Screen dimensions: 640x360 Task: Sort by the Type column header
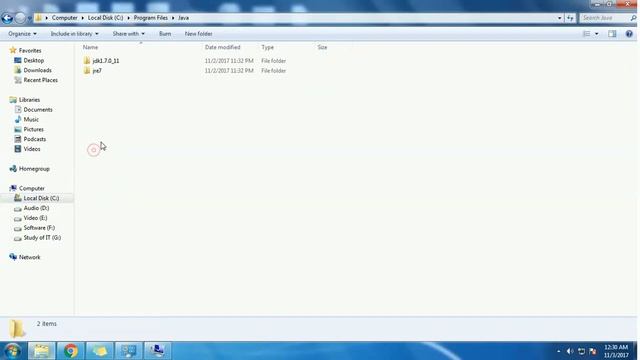tap(267, 47)
